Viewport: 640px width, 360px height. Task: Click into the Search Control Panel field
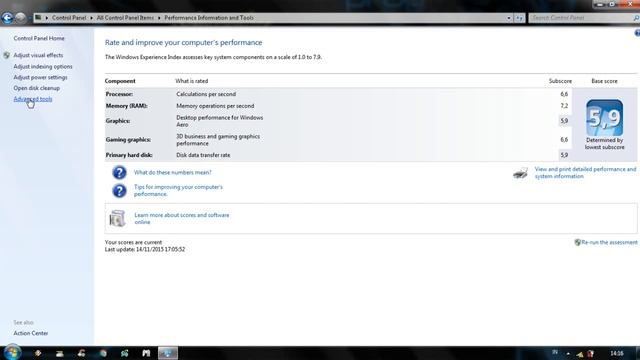pos(581,18)
